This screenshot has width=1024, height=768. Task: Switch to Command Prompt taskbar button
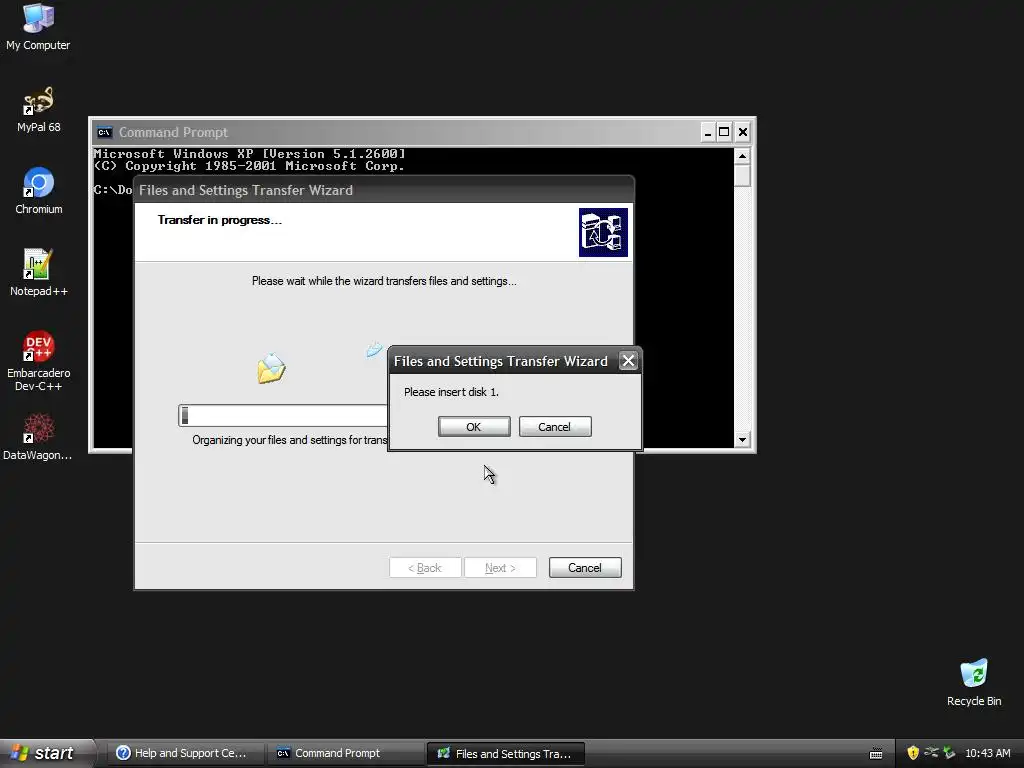[344, 753]
